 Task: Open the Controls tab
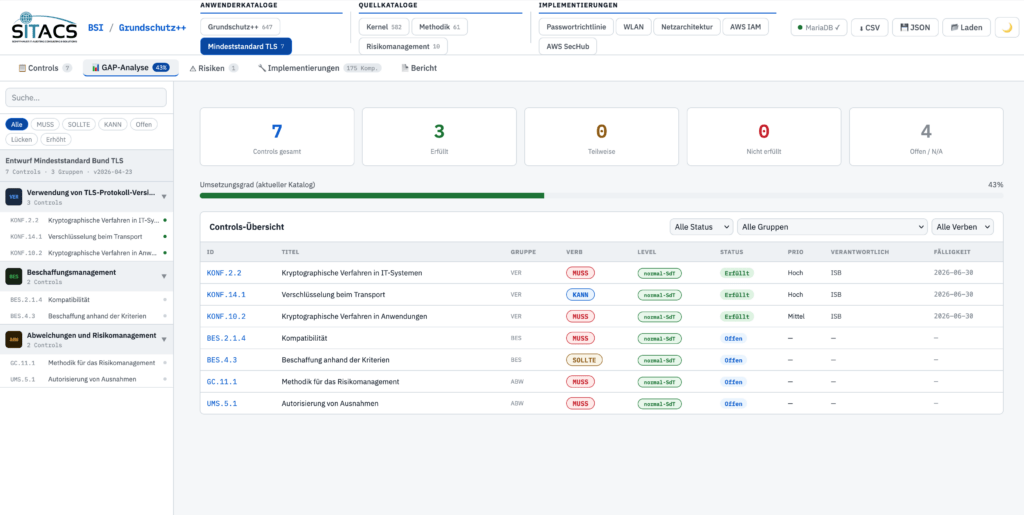point(44,68)
